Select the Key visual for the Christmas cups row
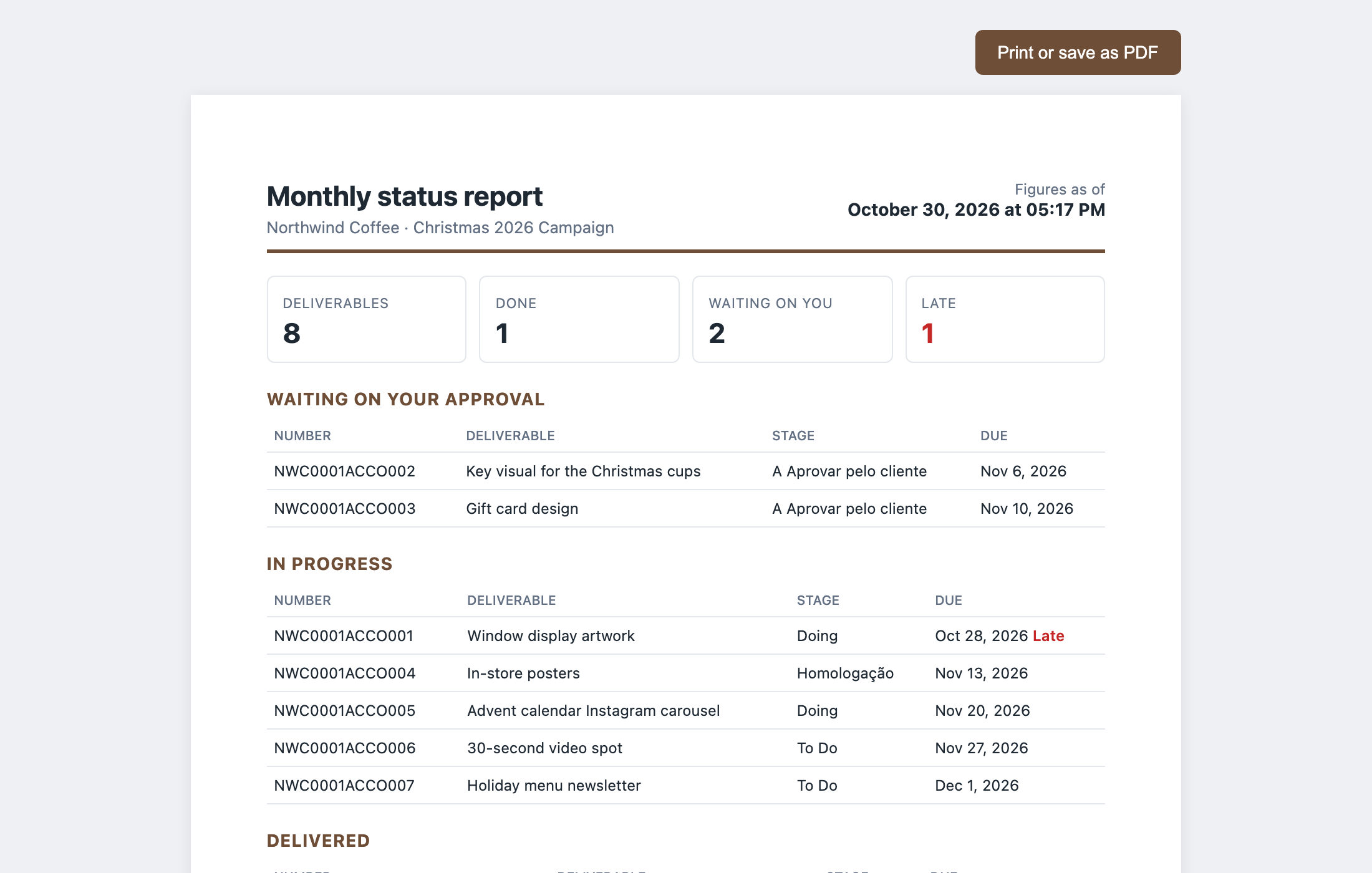The image size is (1372, 873). (x=686, y=471)
